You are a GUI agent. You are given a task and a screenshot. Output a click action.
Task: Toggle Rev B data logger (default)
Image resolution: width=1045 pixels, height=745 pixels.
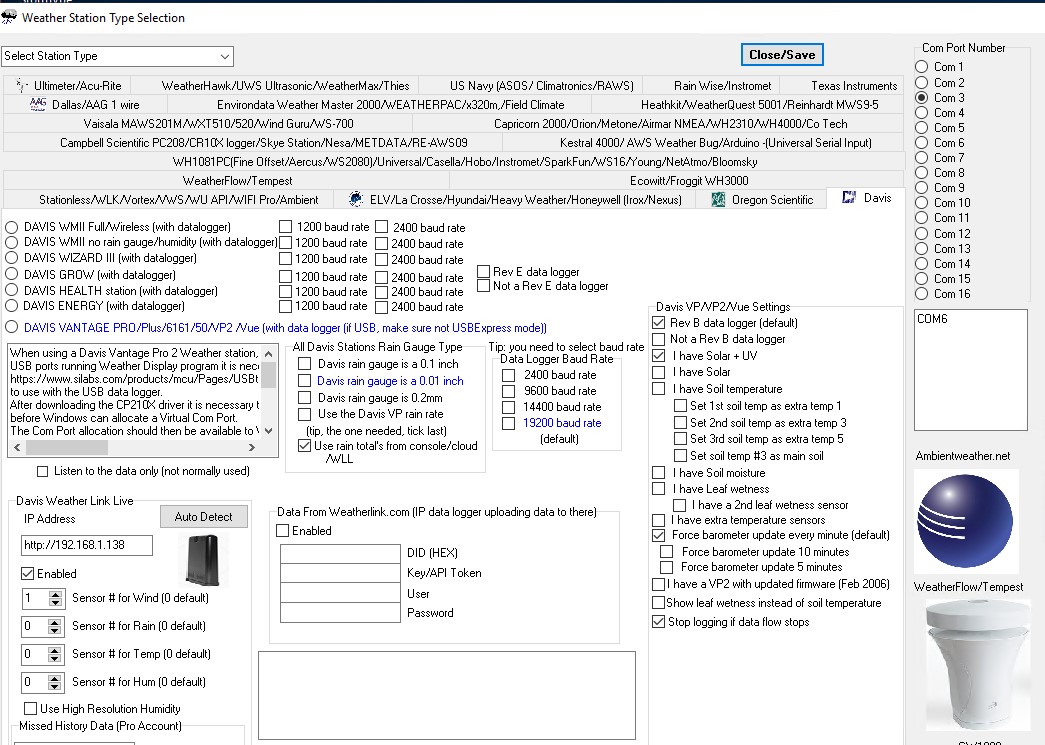pyautogui.click(x=658, y=323)
